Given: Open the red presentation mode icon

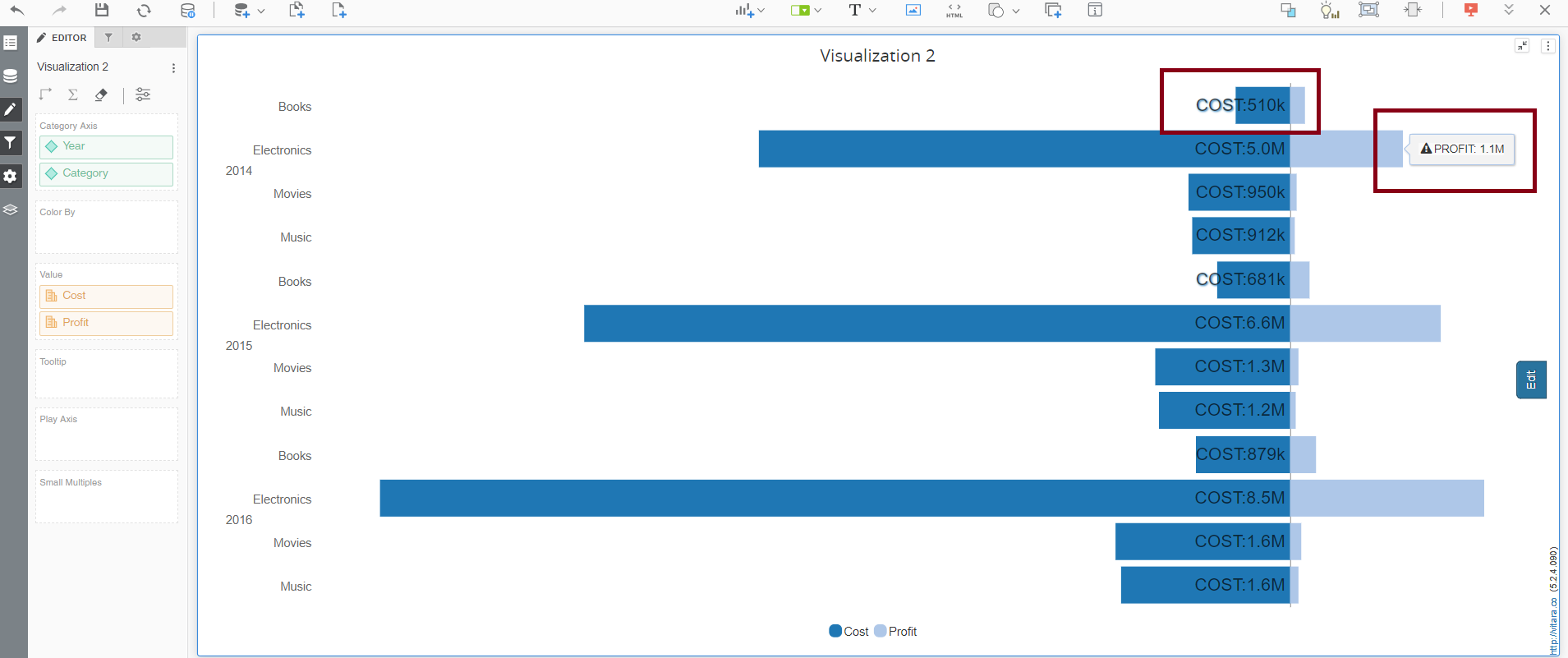Looking at the screenshot, I should click(1470, 11).
